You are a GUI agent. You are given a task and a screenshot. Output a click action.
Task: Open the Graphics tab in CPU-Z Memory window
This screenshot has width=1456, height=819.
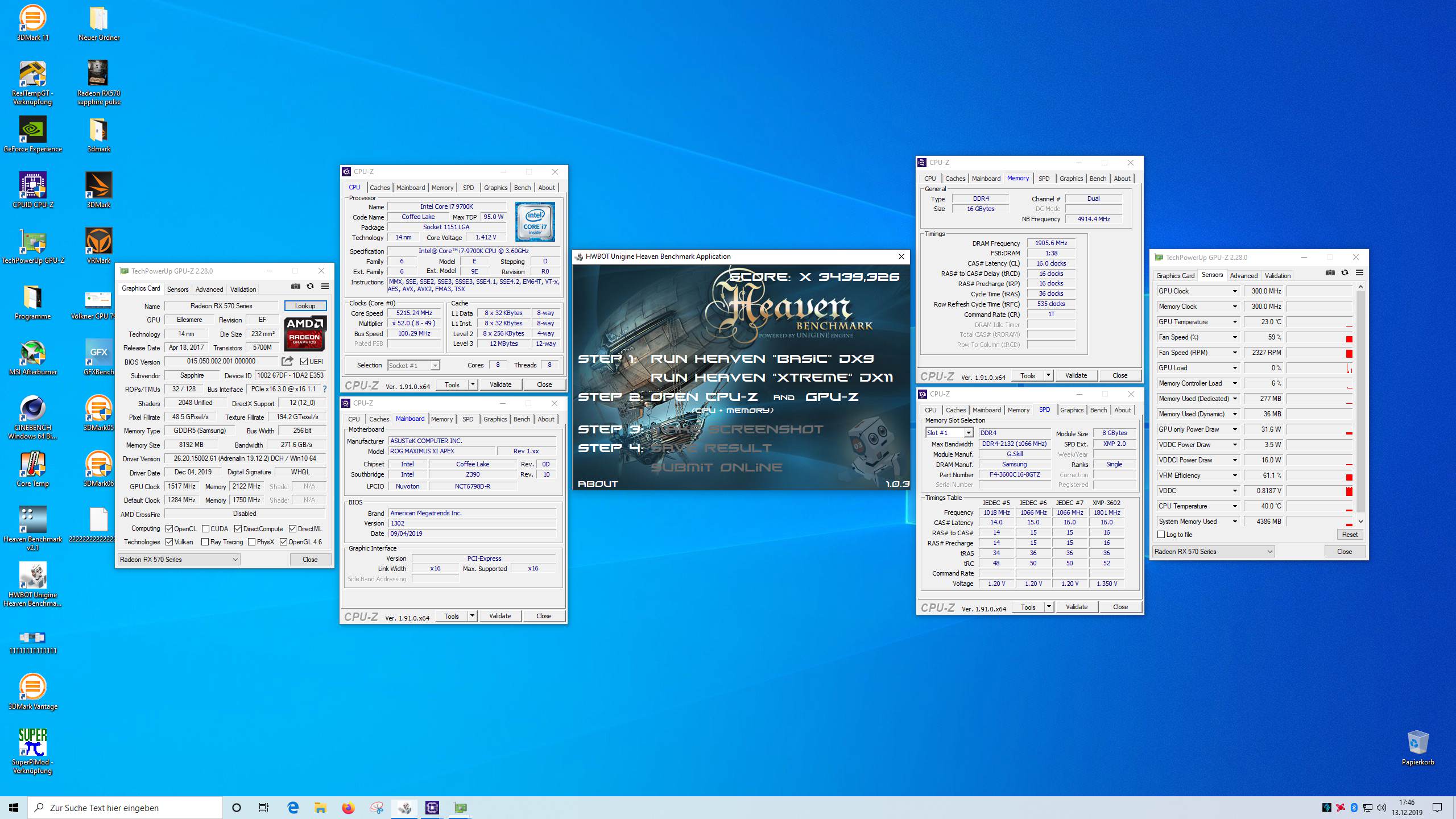click(x=1071, y=179)
